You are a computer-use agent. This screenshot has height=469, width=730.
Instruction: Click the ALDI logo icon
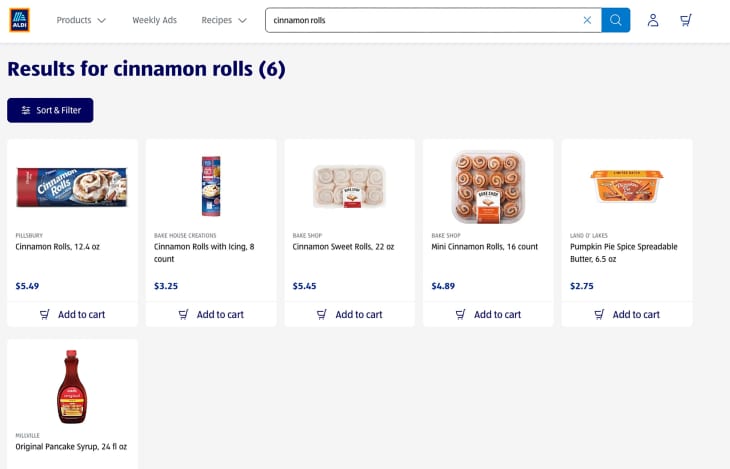tap(19, 20)
